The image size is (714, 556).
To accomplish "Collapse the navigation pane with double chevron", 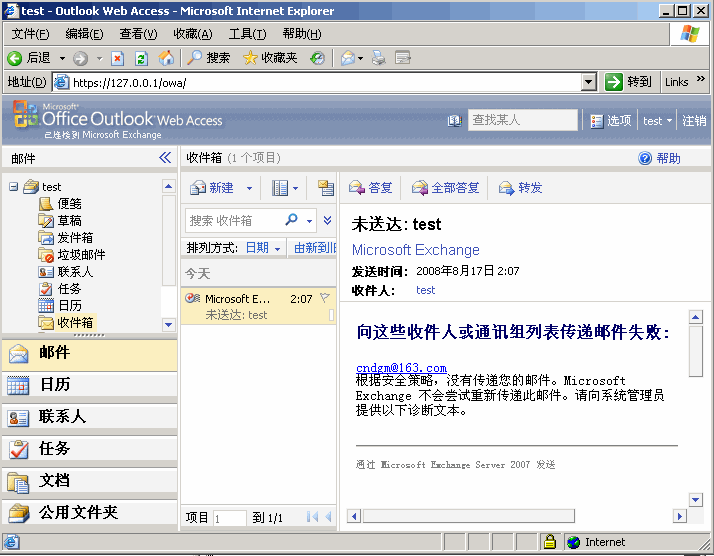I will click(x=165, y=158).
